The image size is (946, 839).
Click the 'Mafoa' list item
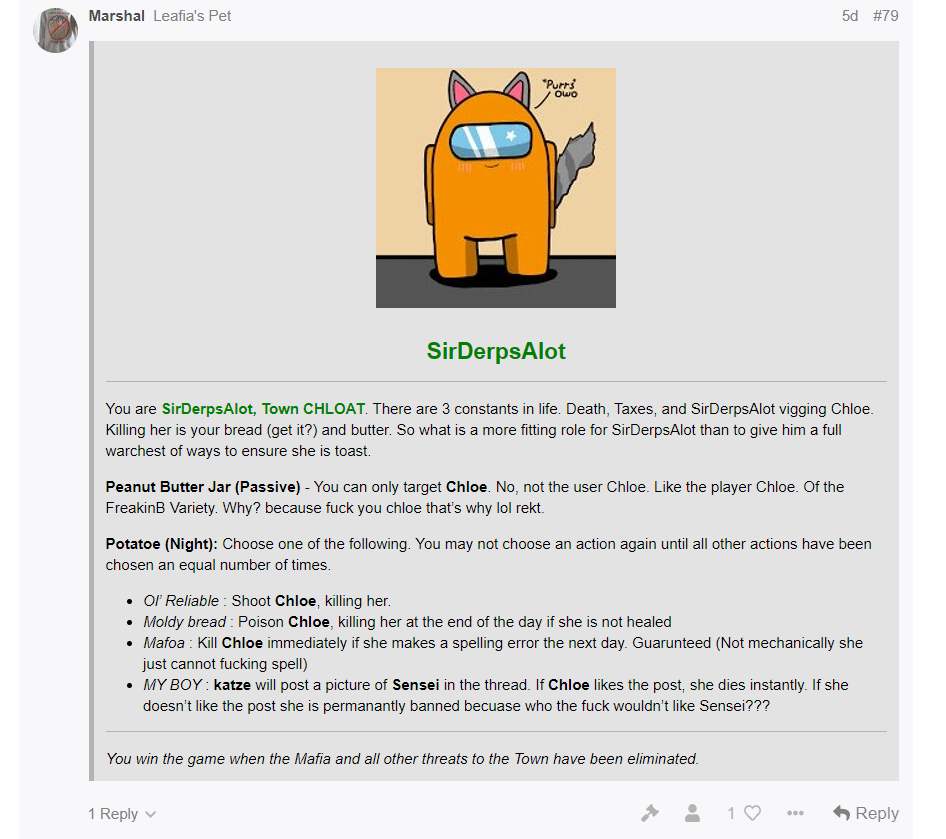point(503,653)
